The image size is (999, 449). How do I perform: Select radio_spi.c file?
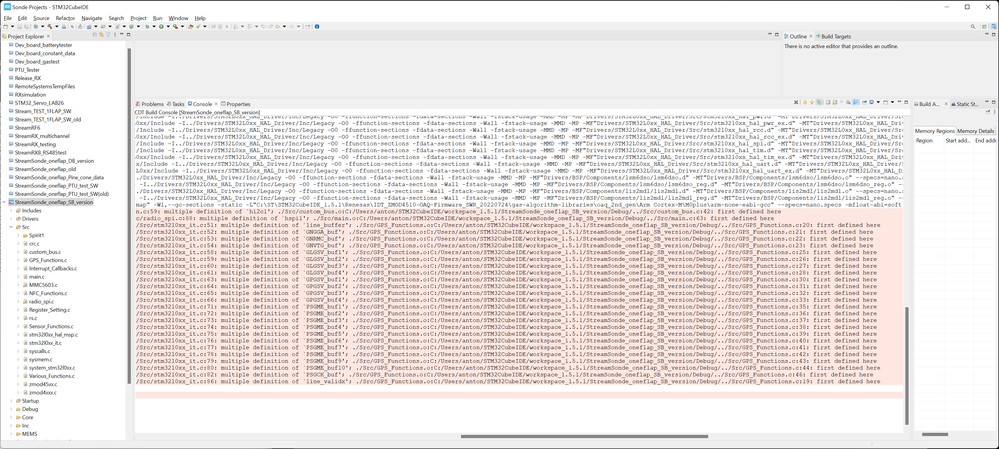42,301
